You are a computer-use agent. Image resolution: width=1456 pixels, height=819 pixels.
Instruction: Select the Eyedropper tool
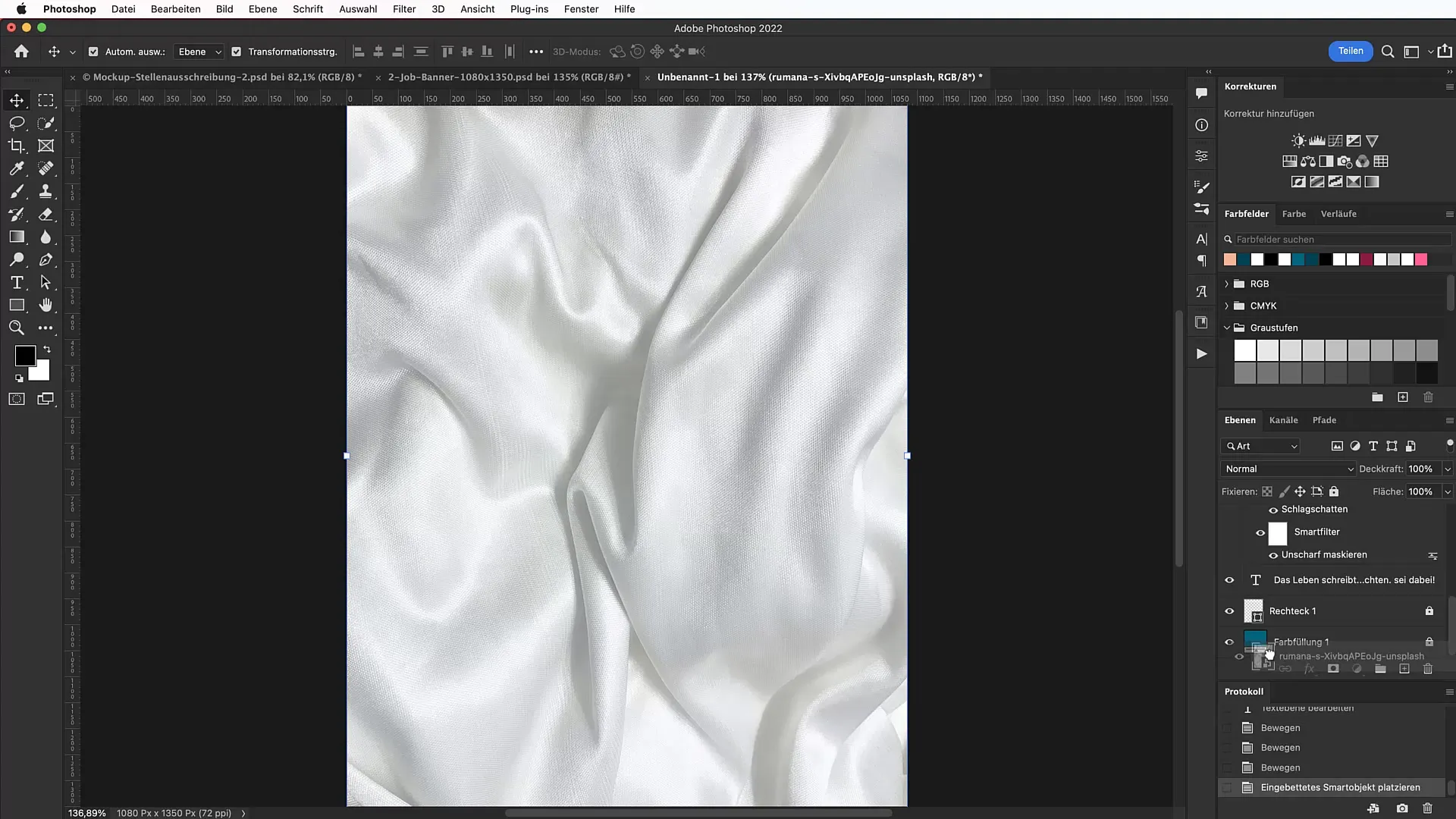(17, 168)
